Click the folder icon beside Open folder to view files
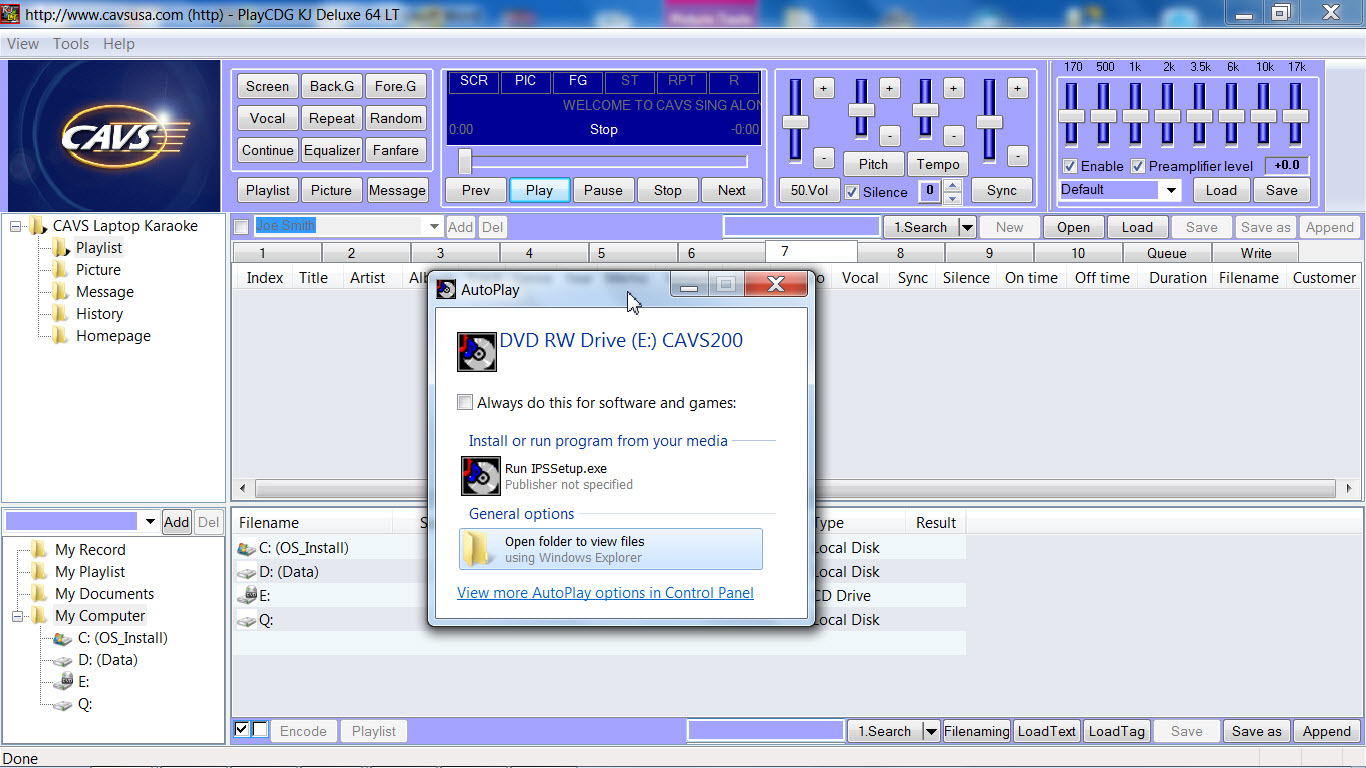Screen dimensions: 1366x768 click(480, 549)
